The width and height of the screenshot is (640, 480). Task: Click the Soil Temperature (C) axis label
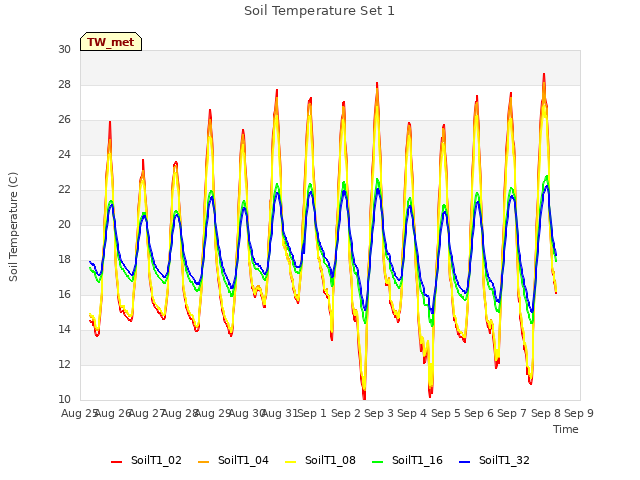[x=13, y=227]
